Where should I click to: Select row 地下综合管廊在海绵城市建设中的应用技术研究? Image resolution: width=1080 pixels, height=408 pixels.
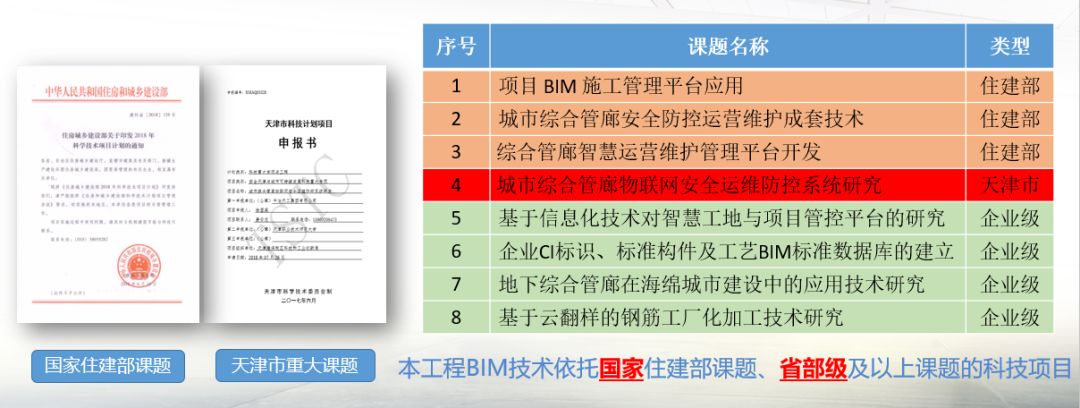[738, 284]
